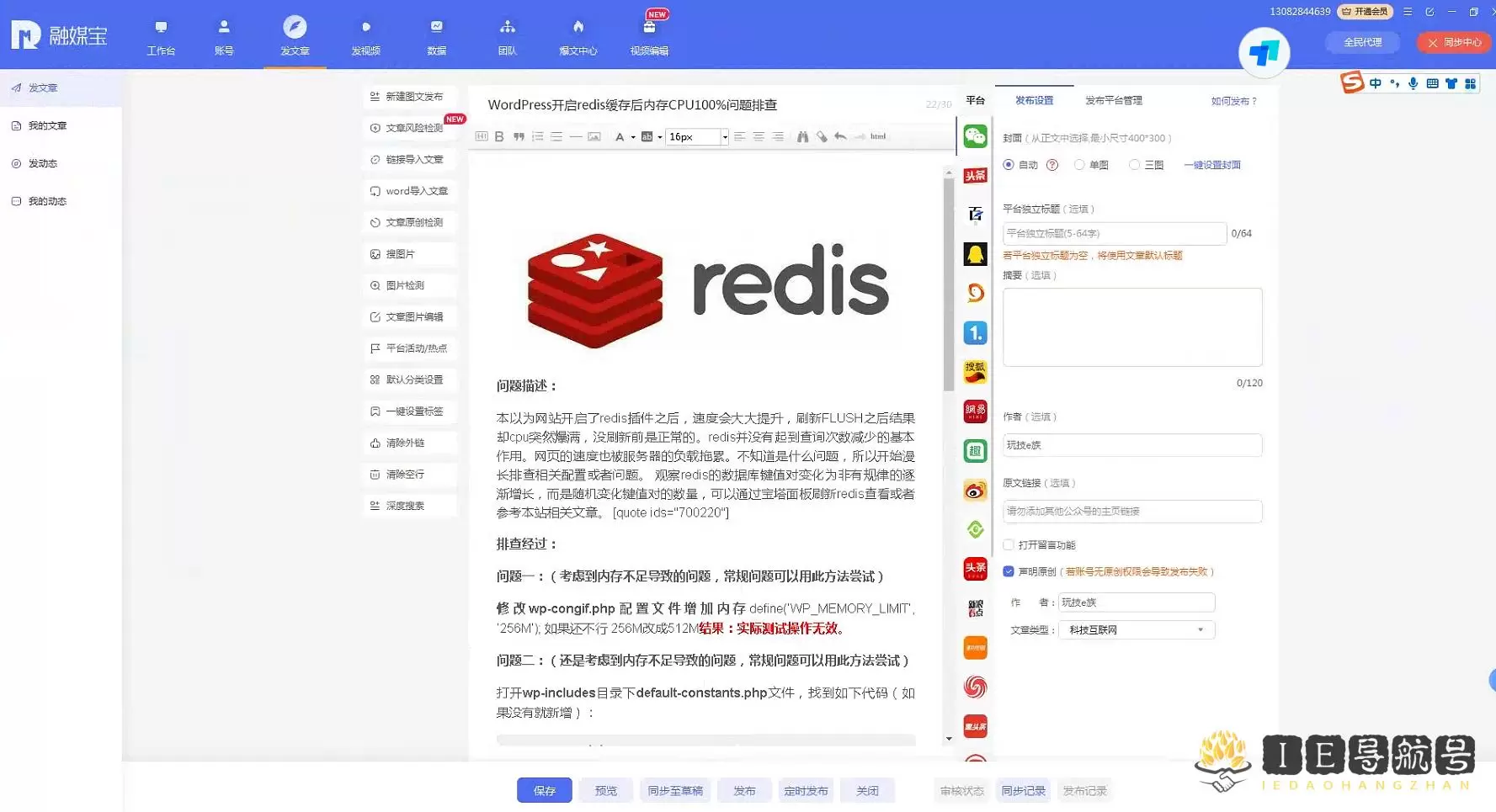Click the editor vertical scrollbar
Viewport: 1496px width, 812px height.
[949, 284]
